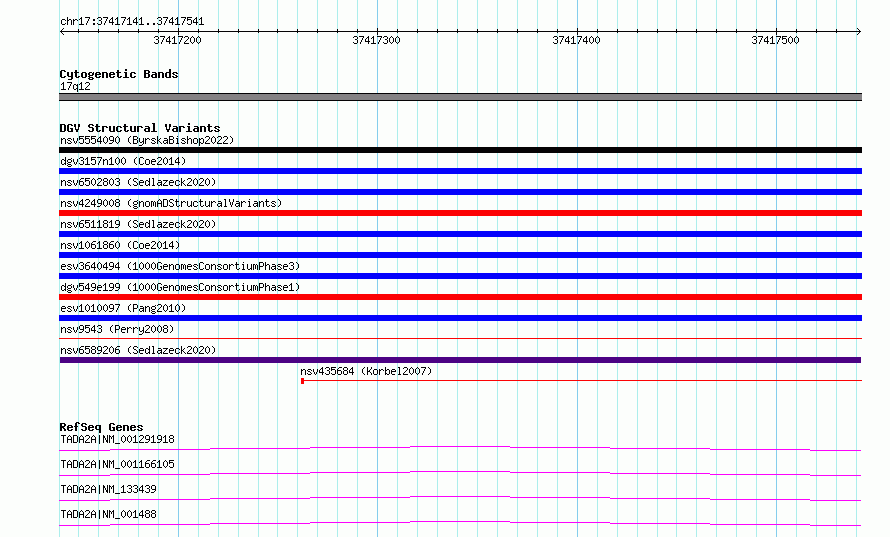Click the 37417400 ruler position label
This screenshot has height=537, width=890.
pos(576,40)
